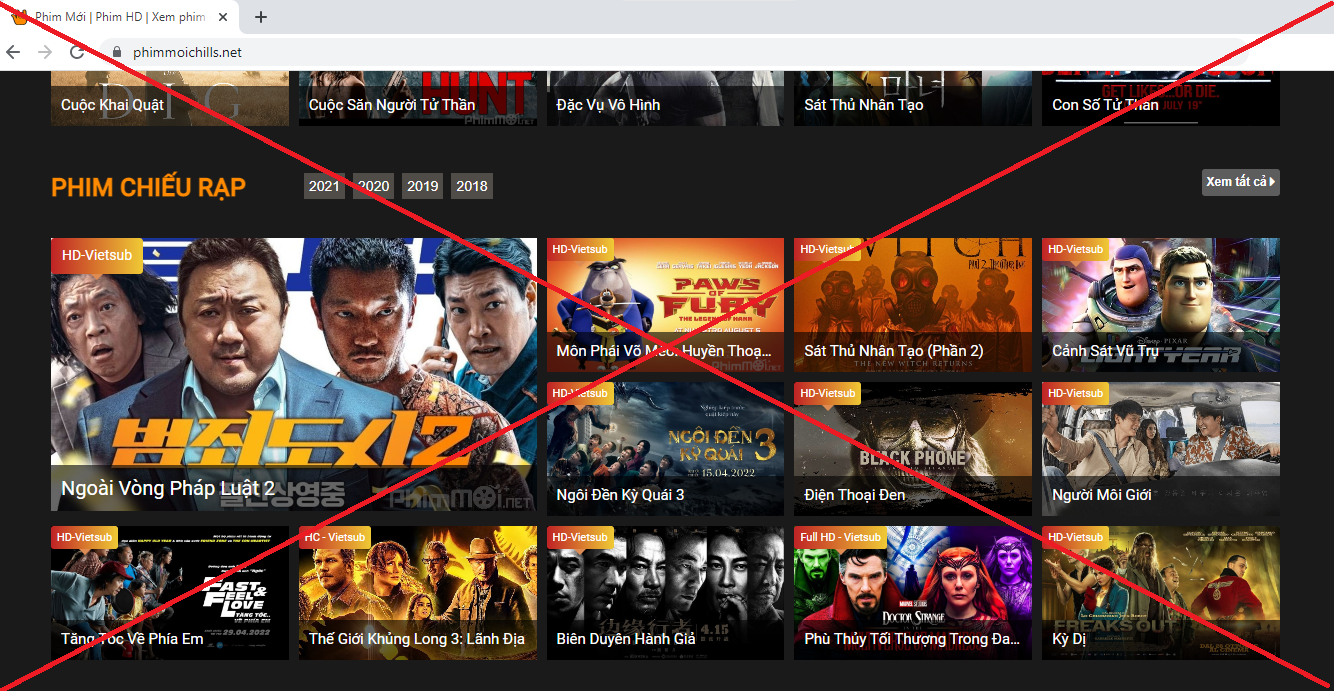Screen dimensions: 1334x691
Task: Open Đặc Vụ Vô Hình movie card
Action: [x=665, y=99]
